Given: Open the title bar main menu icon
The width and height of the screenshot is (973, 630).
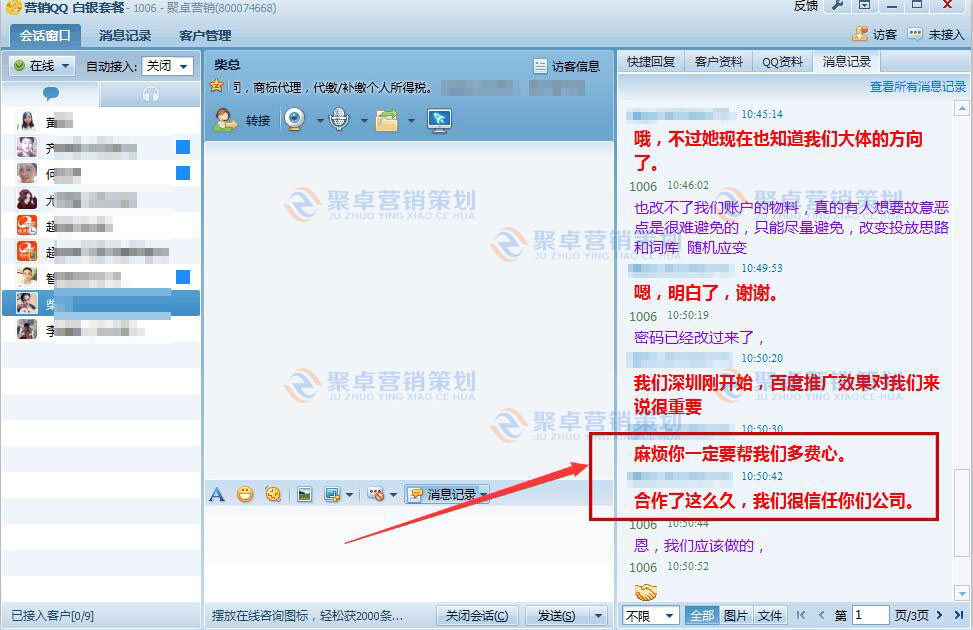Looking at the screenshot, I should click(864, 6).
